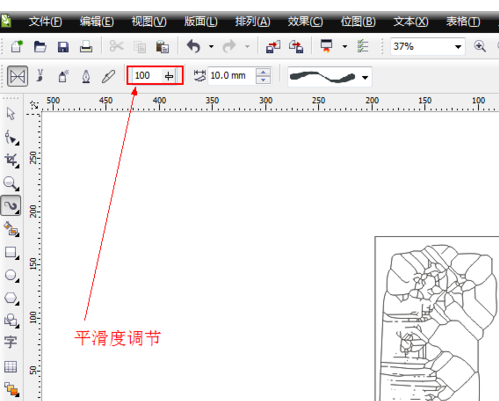This screenshot has width=499, height=401.
Task: Select the brush artistic media mode
Action: pyautogui.click(x=40, y=76)
